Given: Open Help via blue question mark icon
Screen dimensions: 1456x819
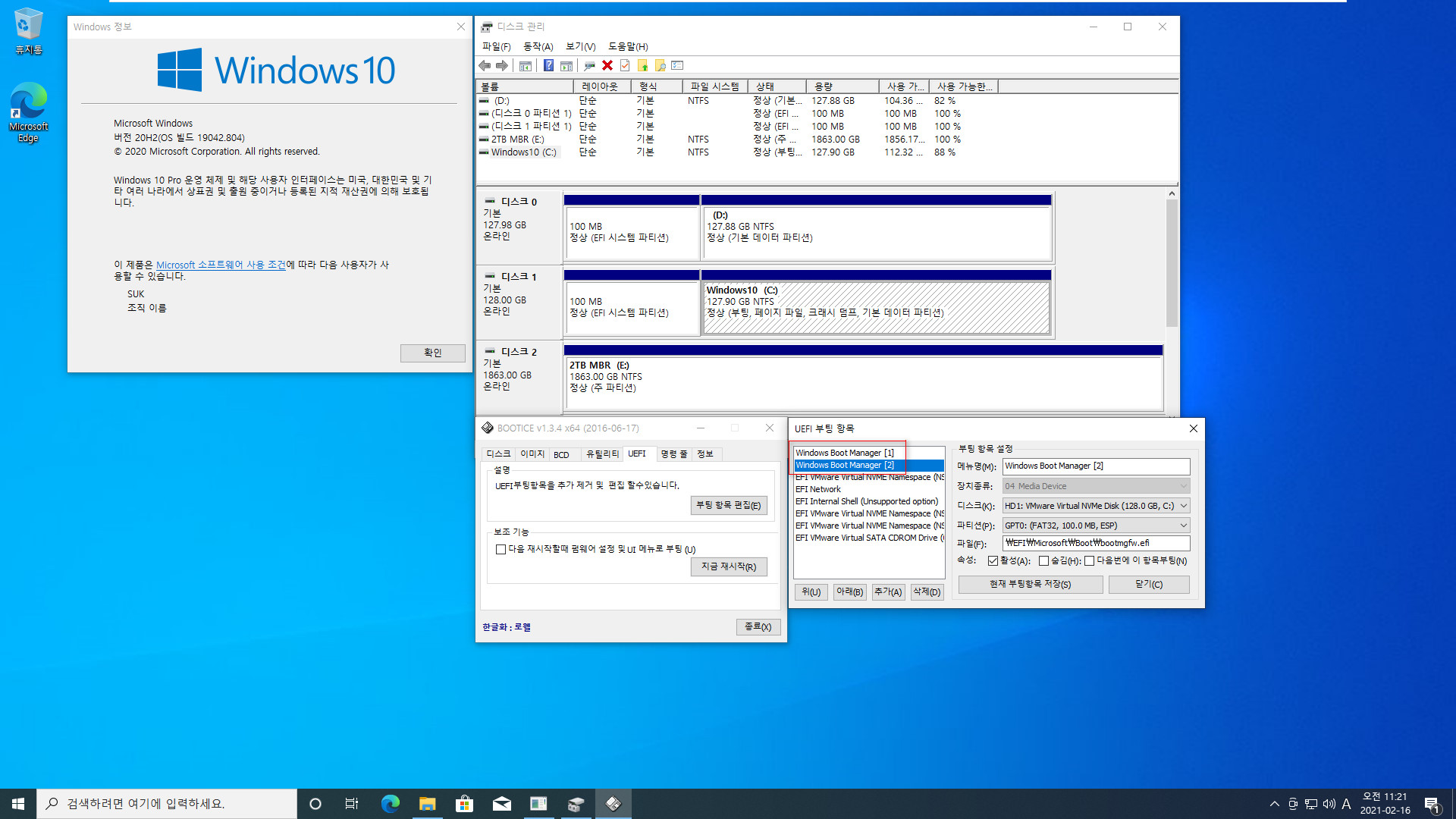Looking at the screenshot, I should point(548,66).
